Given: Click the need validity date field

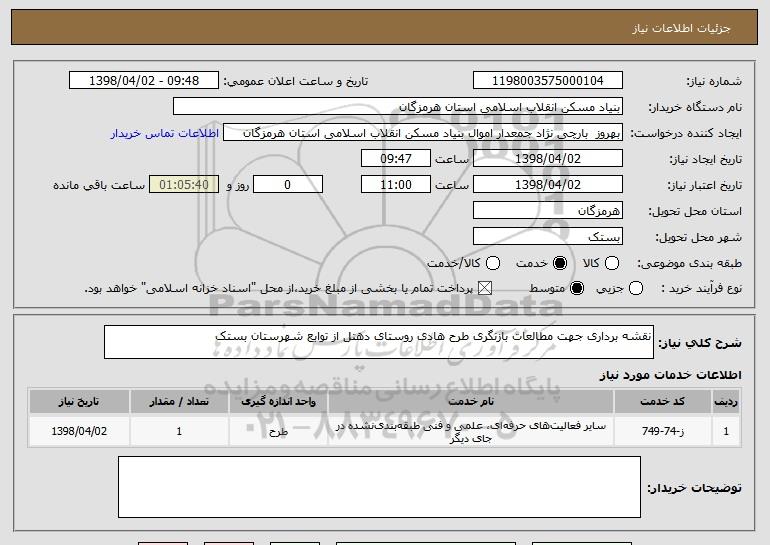Looking at the screenshot, I should coord(548,185).
